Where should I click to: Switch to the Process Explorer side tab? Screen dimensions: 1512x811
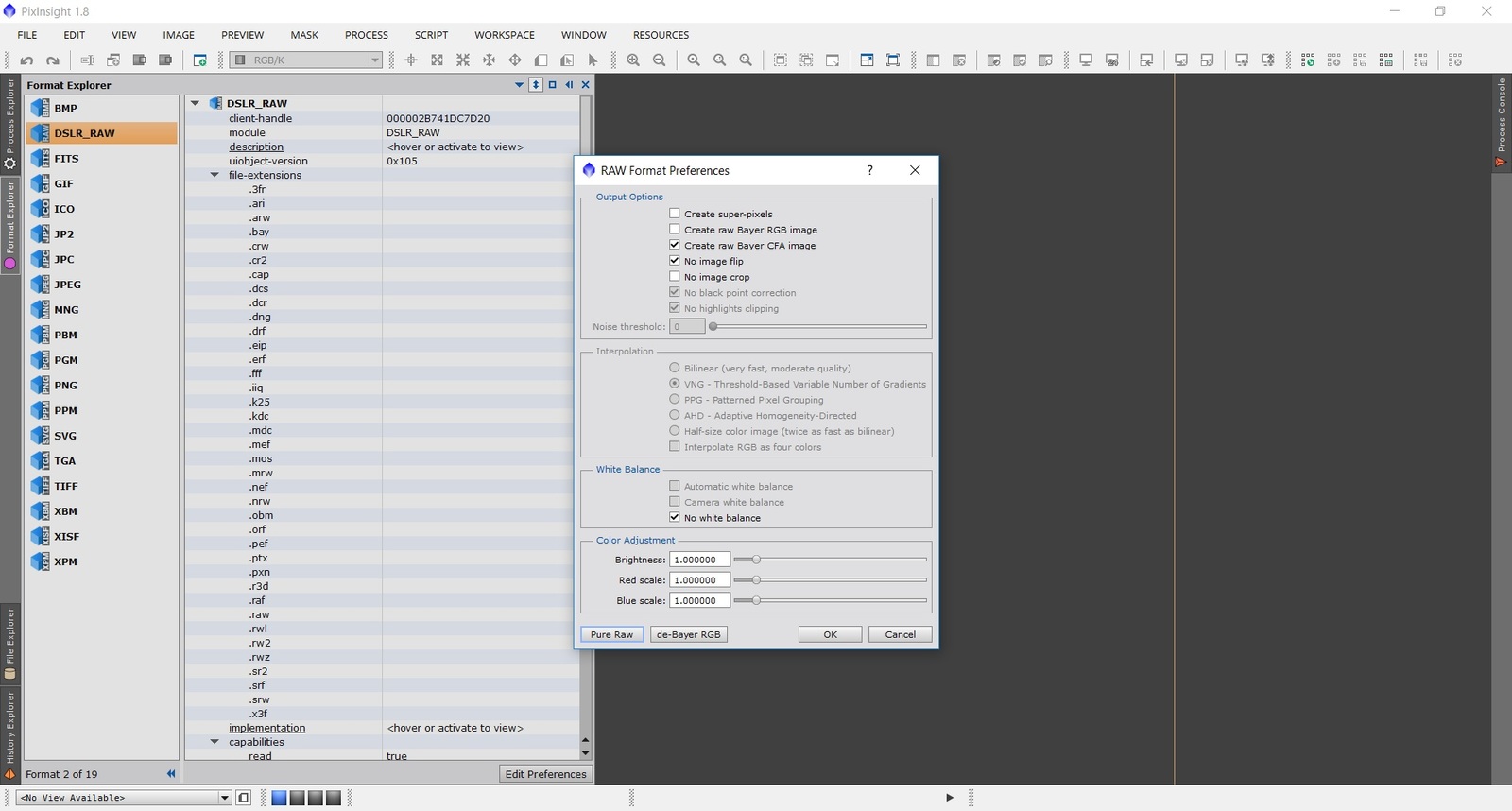(10, 124)
